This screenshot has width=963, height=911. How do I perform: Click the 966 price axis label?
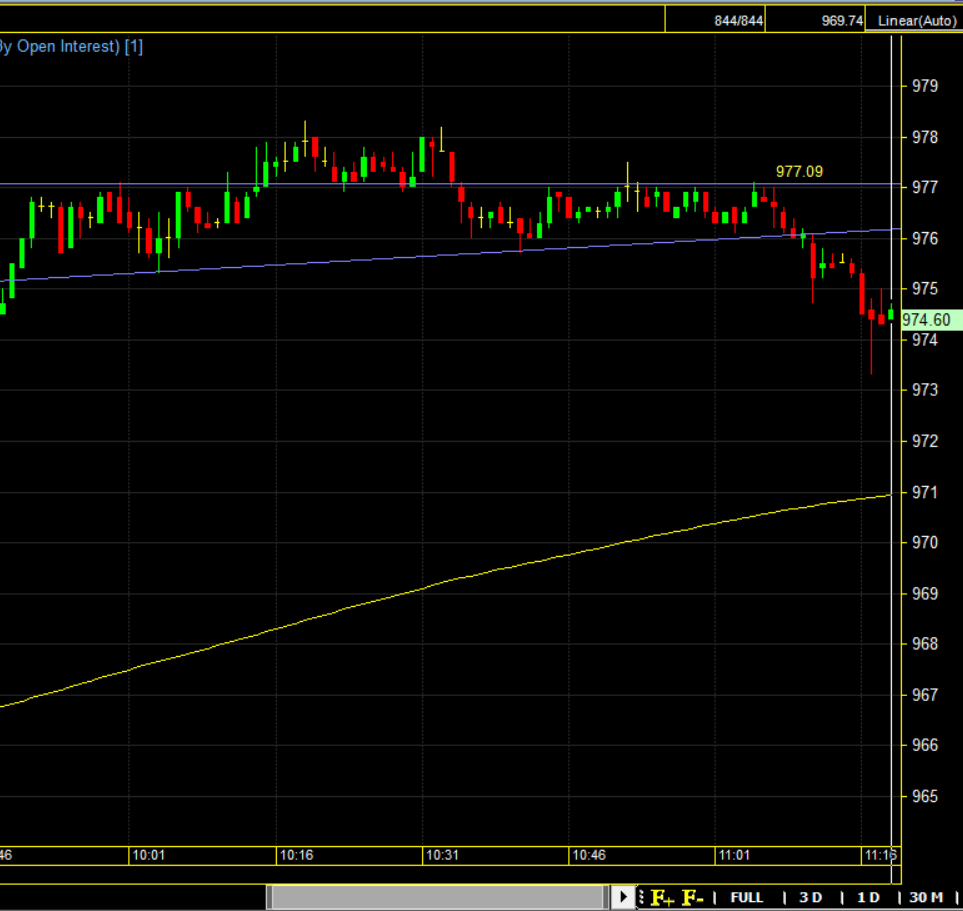click(925, 745)
